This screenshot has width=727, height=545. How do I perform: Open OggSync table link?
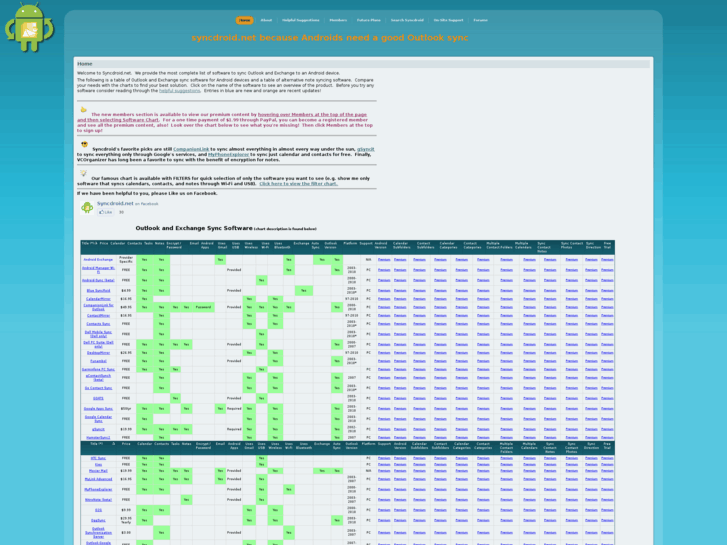click(x=98, y=520)
